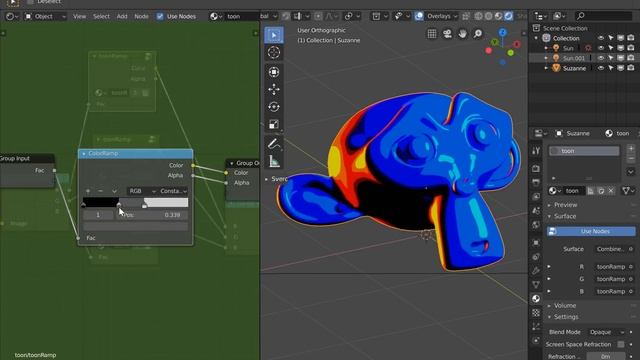Open the Overlays dropdown arrow
The image size is (640, 360).
pos(455,16)
